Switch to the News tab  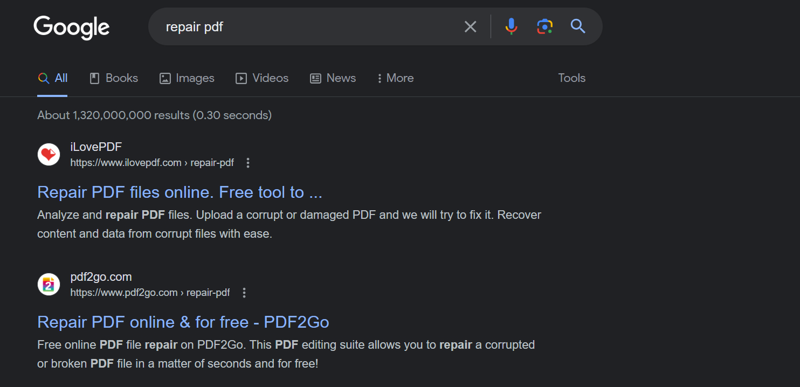tap(333, 78)
